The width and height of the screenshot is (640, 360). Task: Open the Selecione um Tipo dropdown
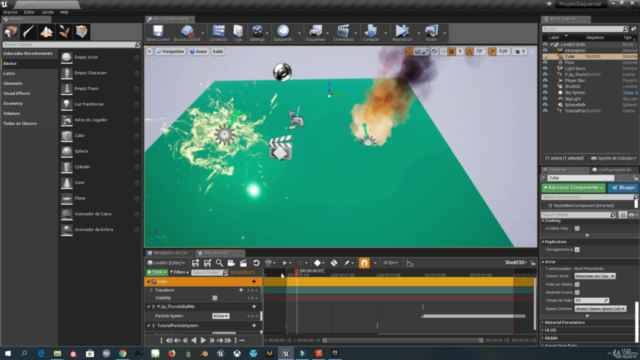[x=595, y=276]
